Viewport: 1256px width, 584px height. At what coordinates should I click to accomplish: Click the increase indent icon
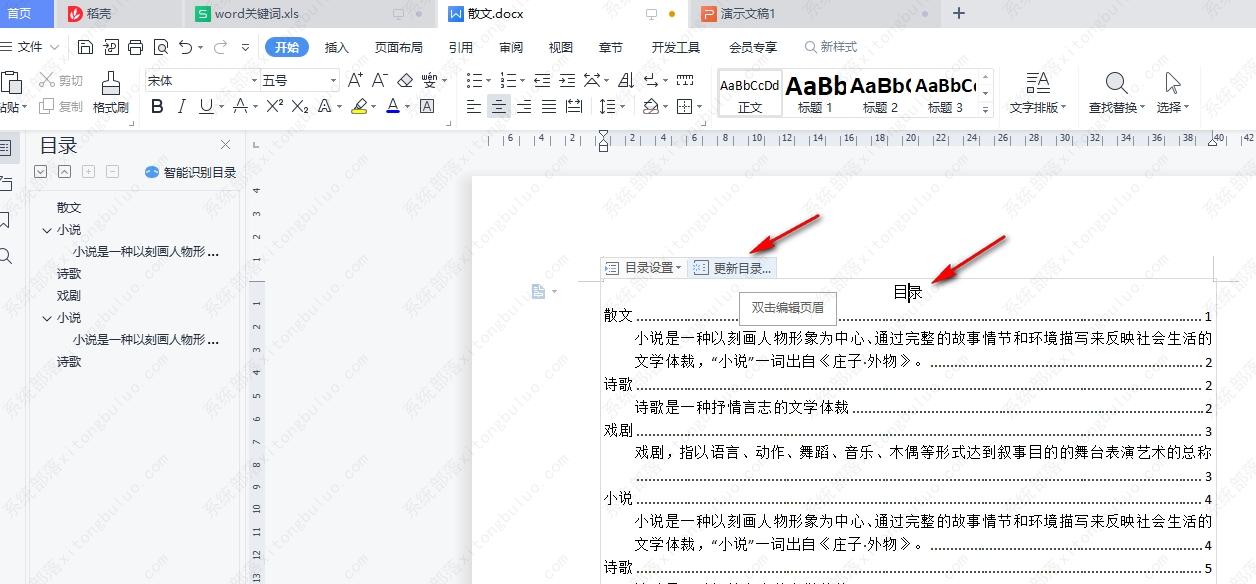click(x=566, y=80)
